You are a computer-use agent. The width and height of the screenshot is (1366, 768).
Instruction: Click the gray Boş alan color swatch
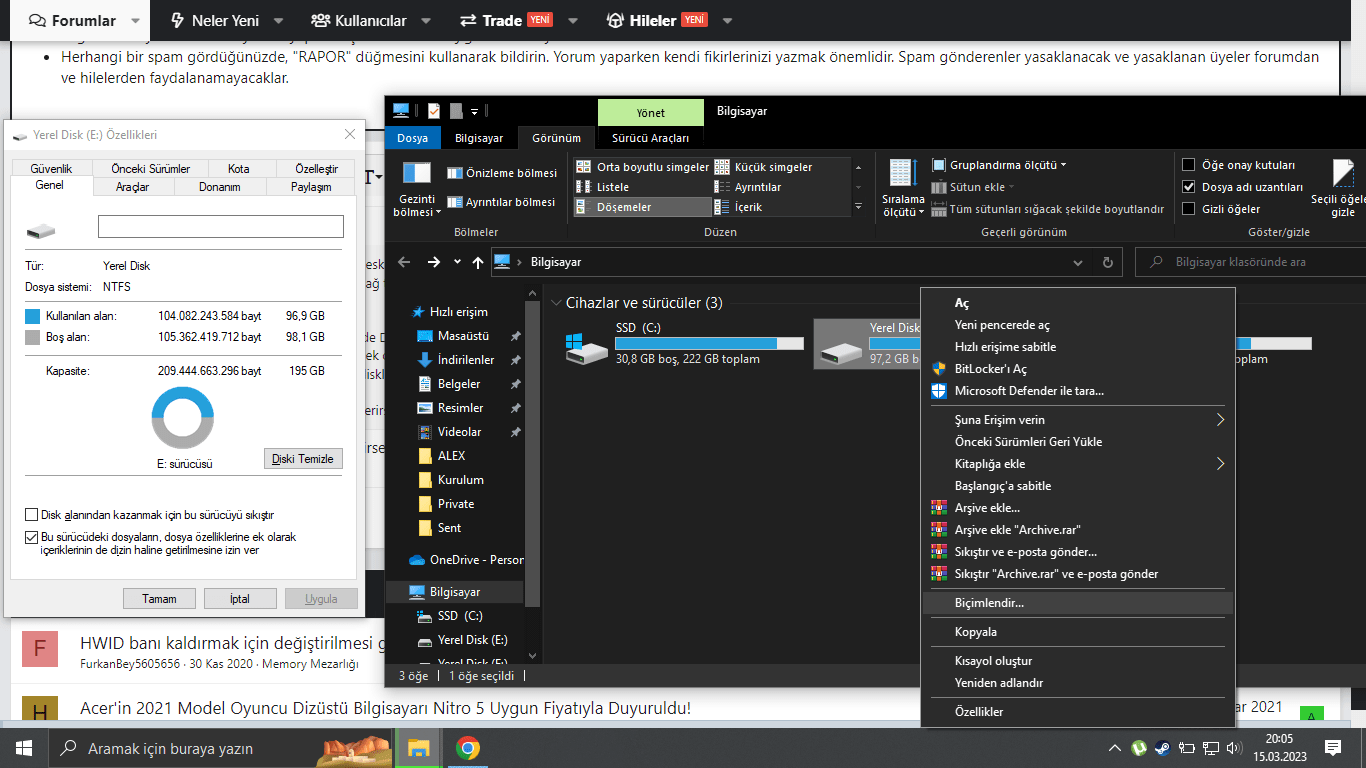click(x=32, y=337)
